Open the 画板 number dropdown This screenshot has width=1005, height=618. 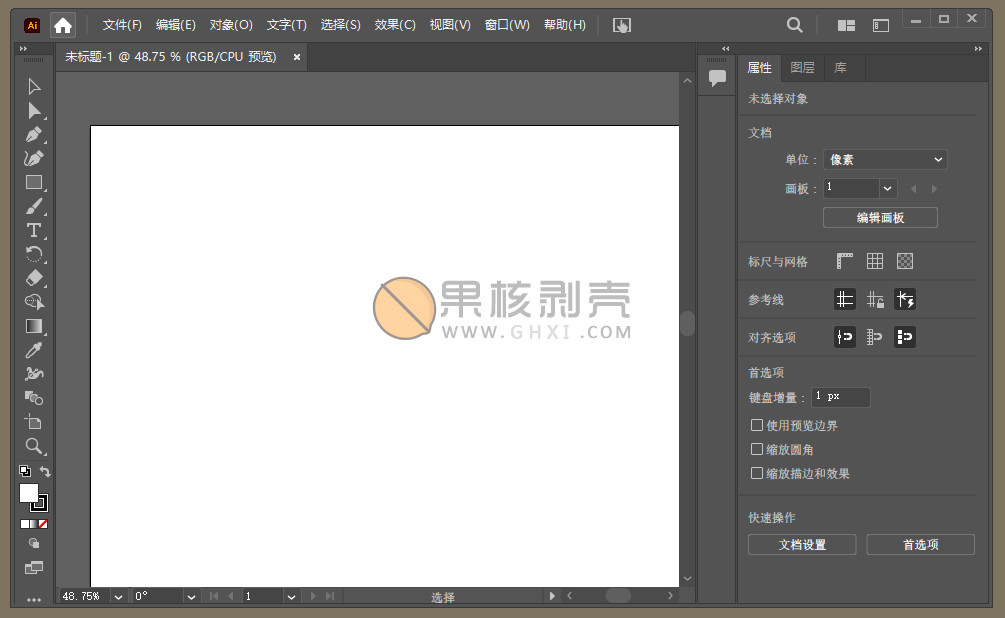pos(888,188)
